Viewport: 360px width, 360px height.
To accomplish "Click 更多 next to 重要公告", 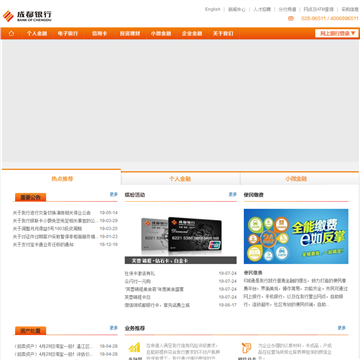I will pyautogui.click(x=114, y=194).
